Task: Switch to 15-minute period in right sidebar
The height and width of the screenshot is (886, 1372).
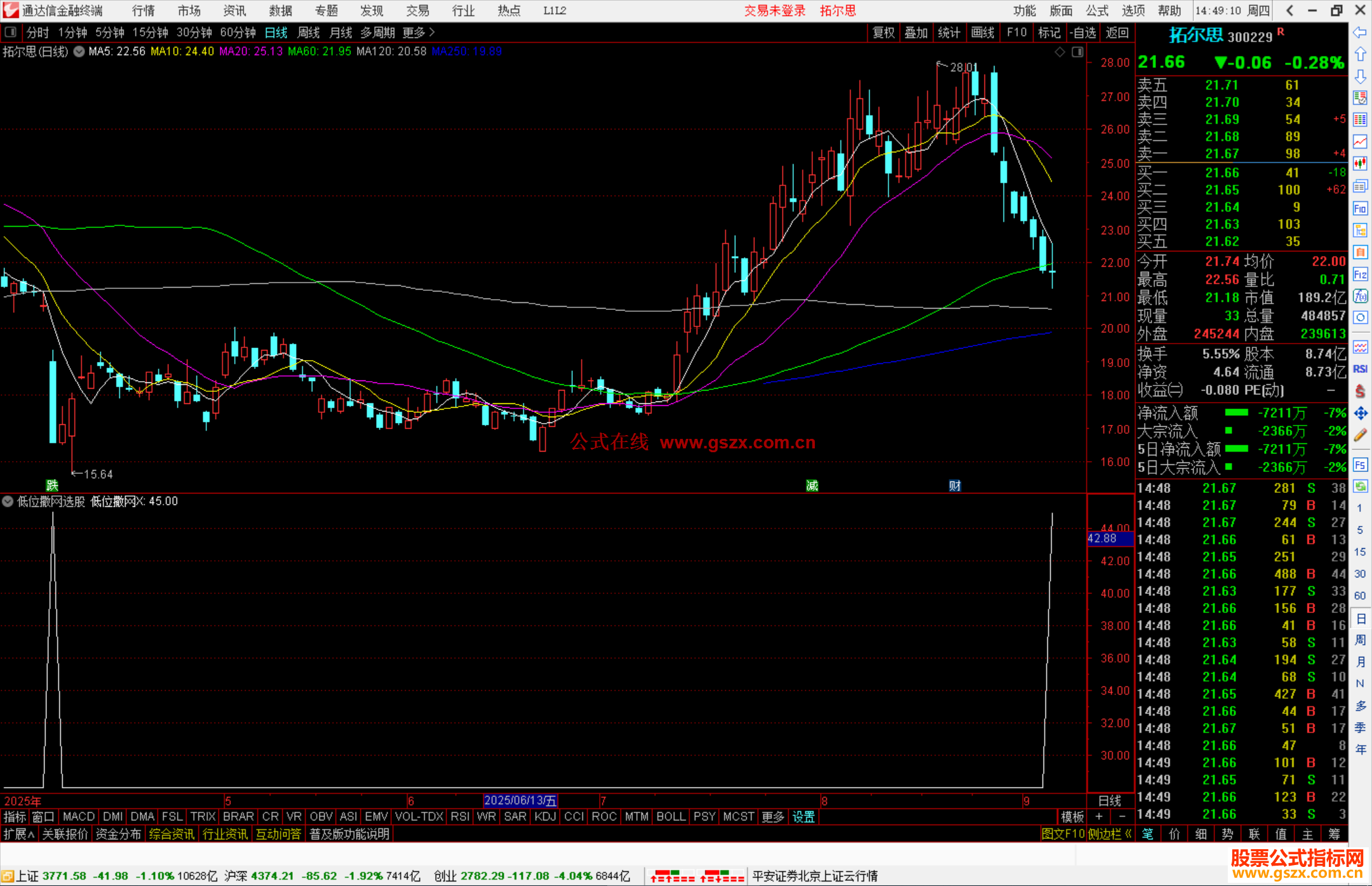Action: click(x=1360, y=552)
